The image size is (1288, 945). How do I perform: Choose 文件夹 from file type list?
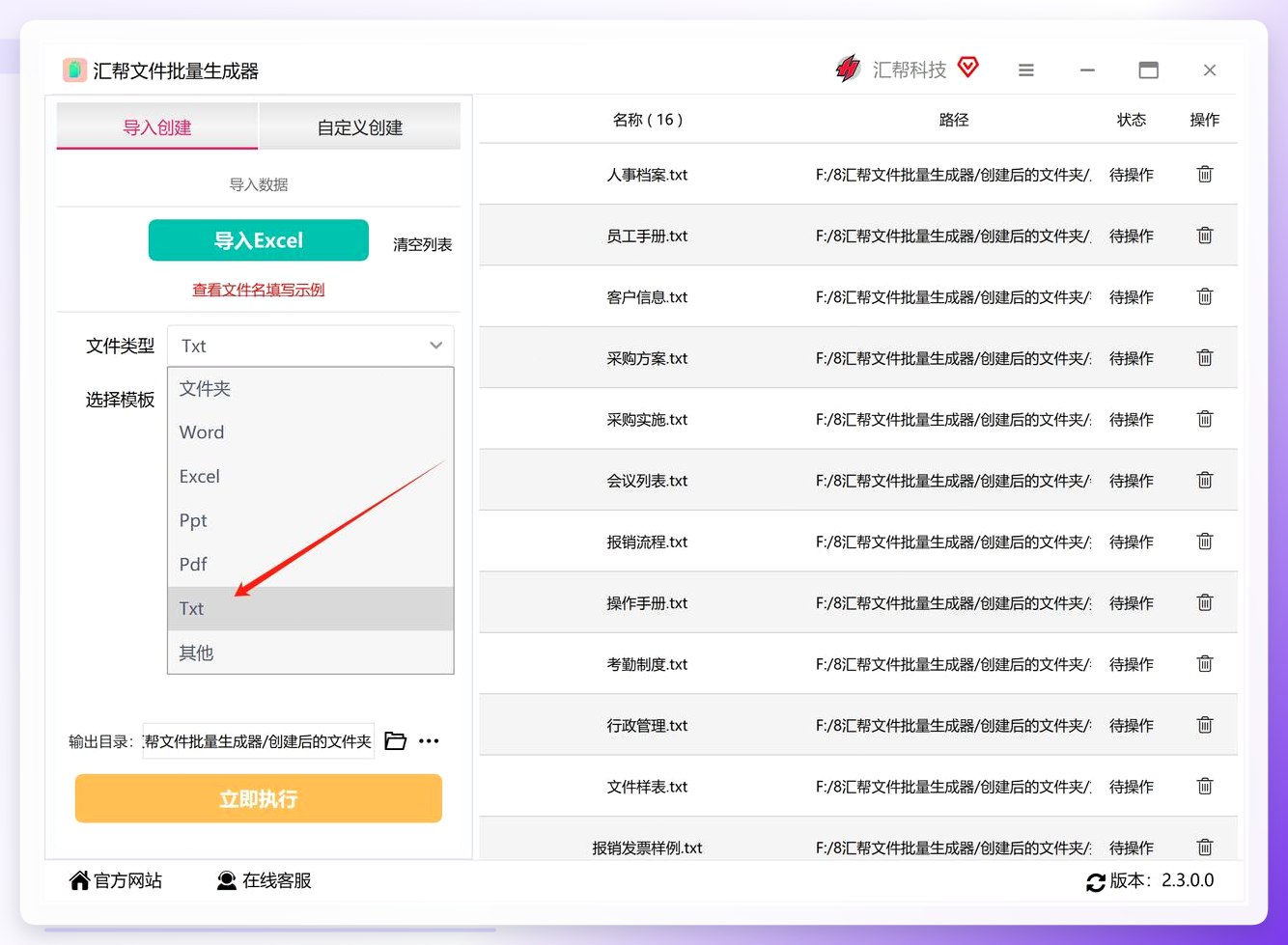tap(311, 389)
